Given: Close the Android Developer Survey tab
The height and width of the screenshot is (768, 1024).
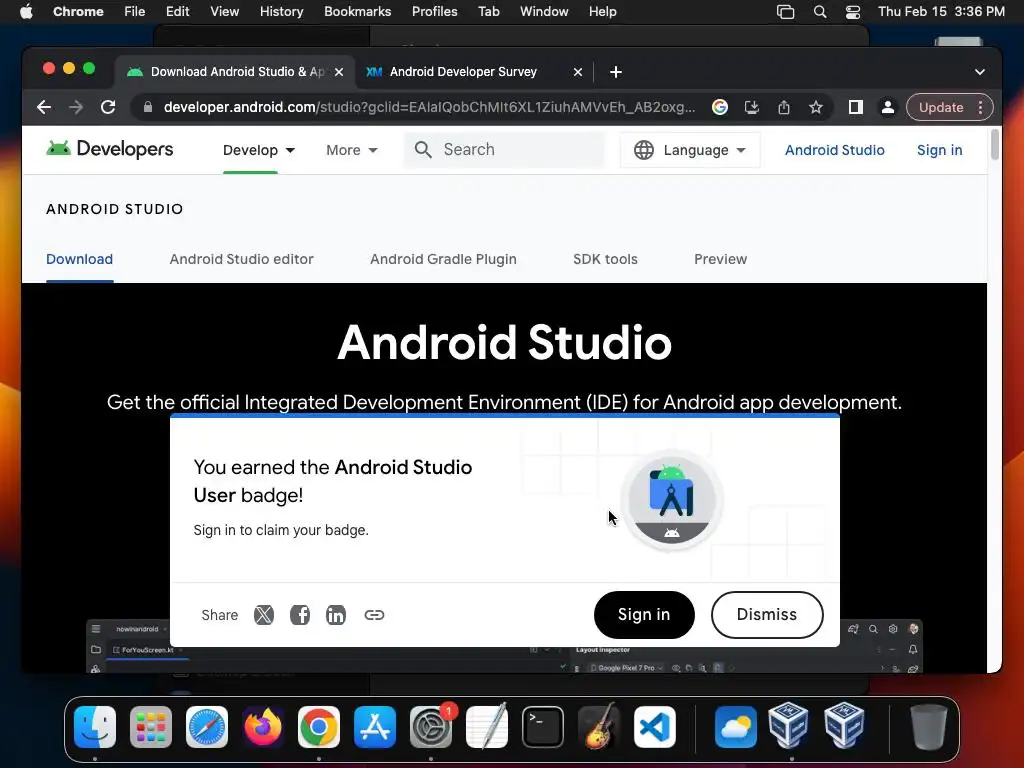Looking at the screenshot, I should pyautogui.click(x=577, y=72).
